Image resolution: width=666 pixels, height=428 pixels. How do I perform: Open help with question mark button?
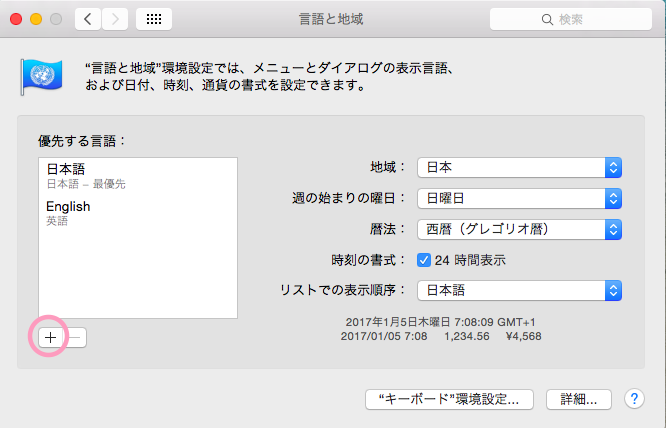pyautogui.click(x=634, y=399)
